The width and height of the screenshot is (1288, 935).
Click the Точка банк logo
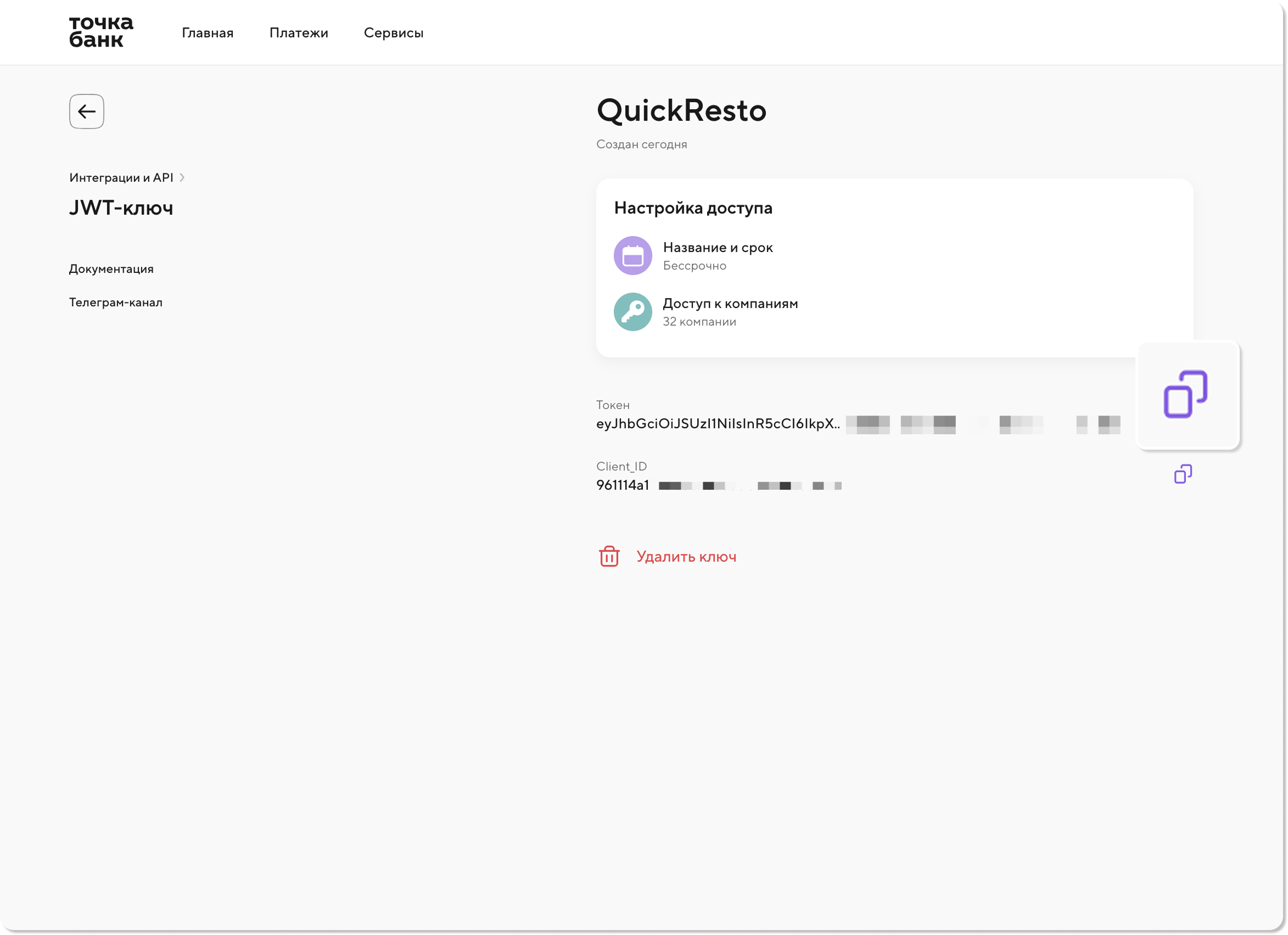pos(101,32)
